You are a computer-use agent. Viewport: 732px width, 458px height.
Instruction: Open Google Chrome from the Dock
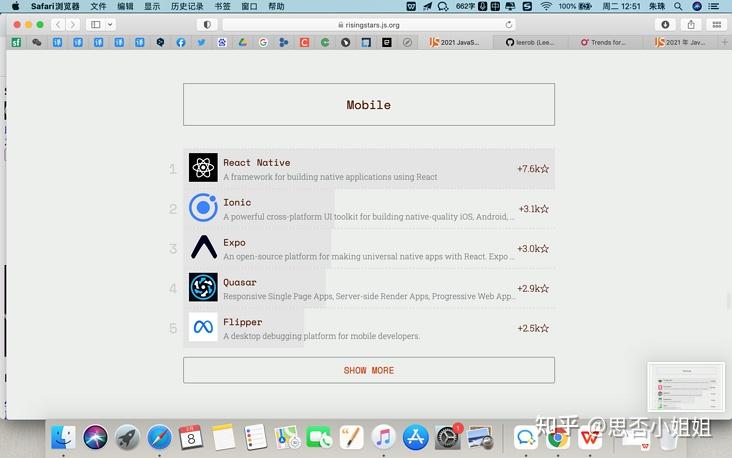(557, 438)
